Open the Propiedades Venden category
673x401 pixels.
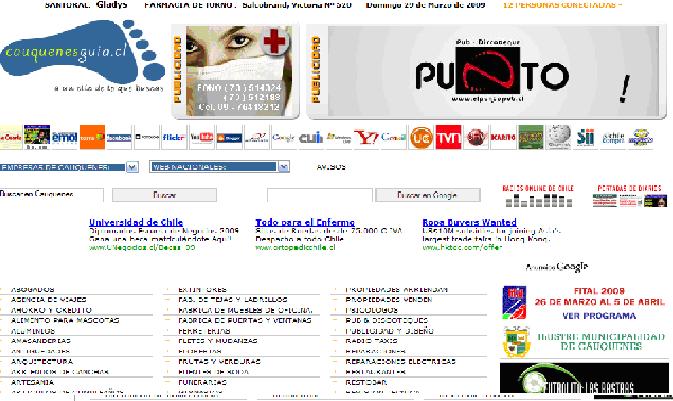tap(388, 300)
